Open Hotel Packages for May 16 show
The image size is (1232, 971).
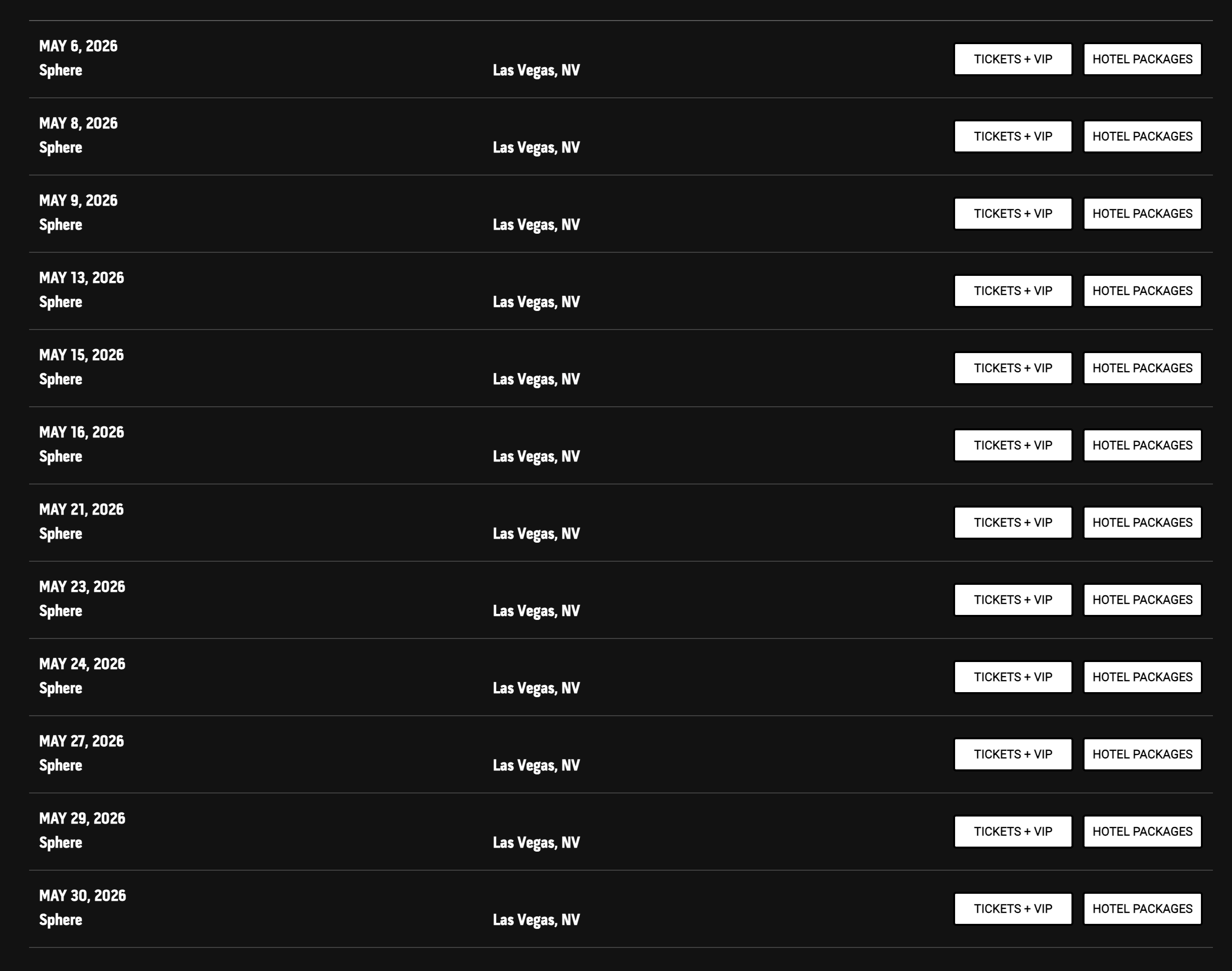[x=1142, y=445]
